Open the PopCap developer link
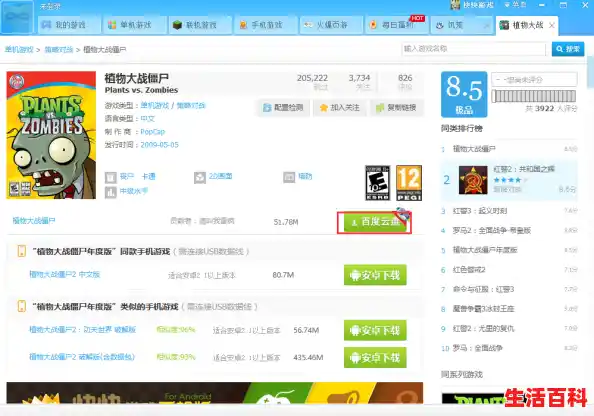This screenshot has width=594, height=416. (x=153, y=132)
